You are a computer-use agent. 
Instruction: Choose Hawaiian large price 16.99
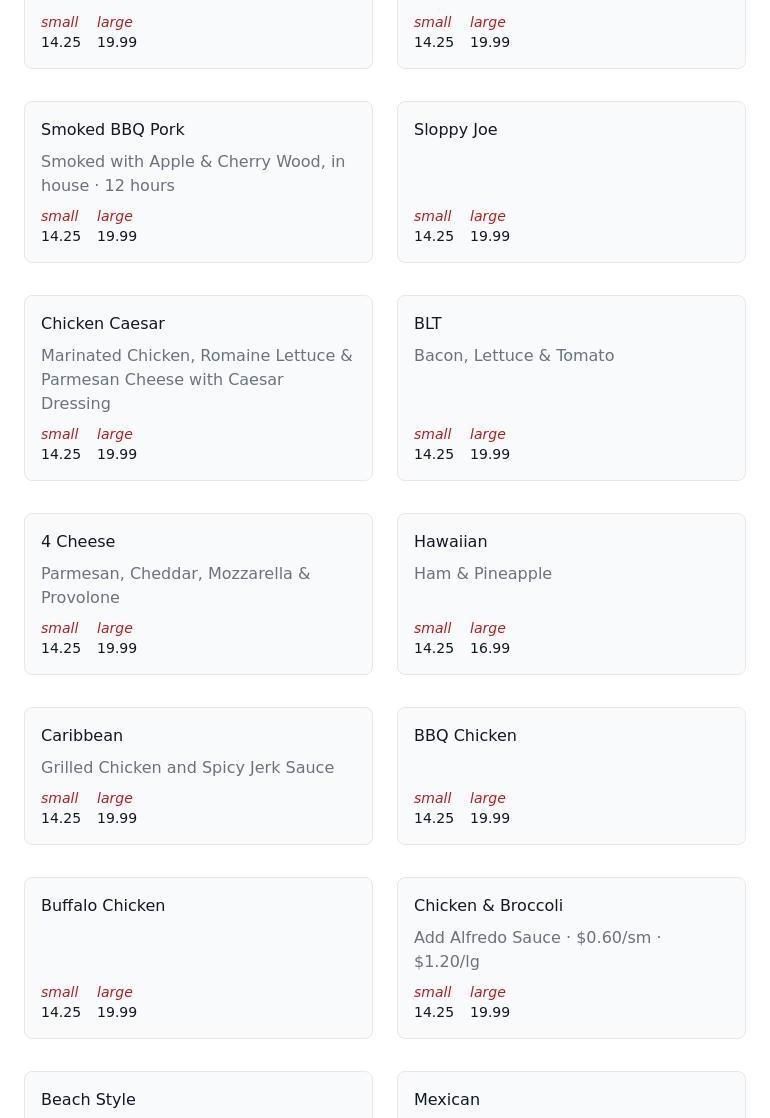(490, 648)
